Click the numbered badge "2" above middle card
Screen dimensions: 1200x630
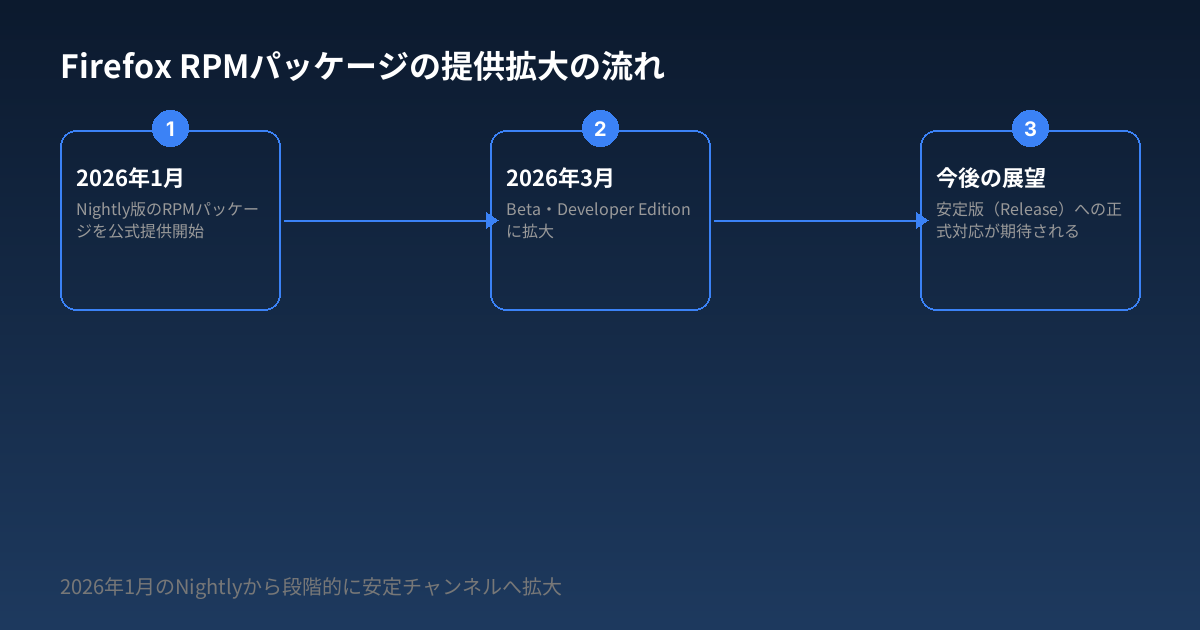point(600,128)
